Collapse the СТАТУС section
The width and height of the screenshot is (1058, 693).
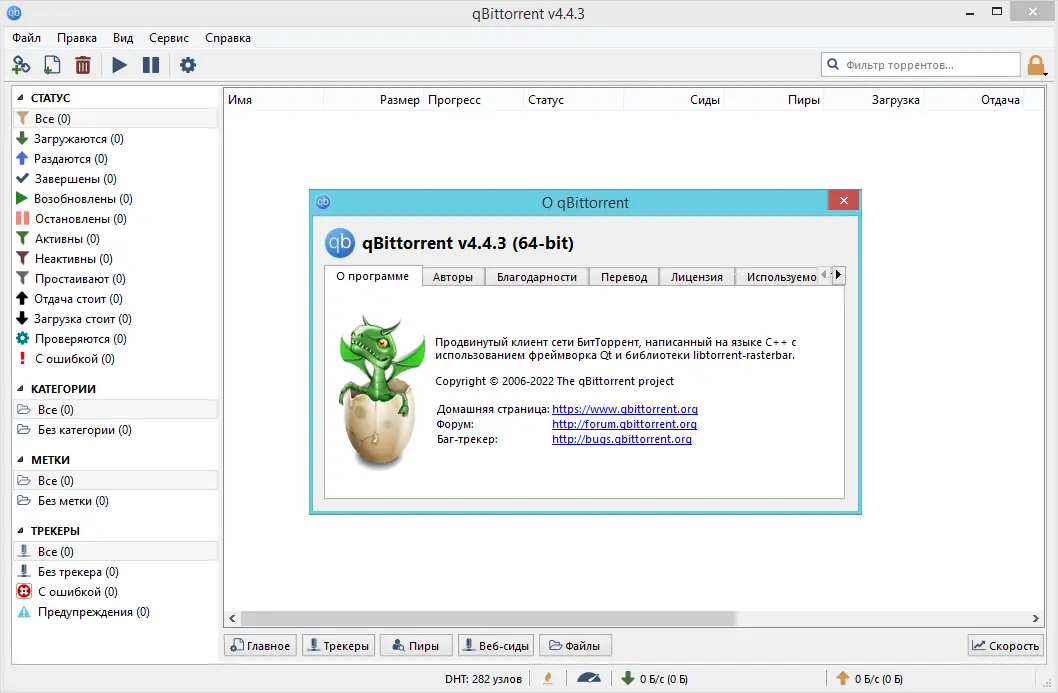point(20,98)
